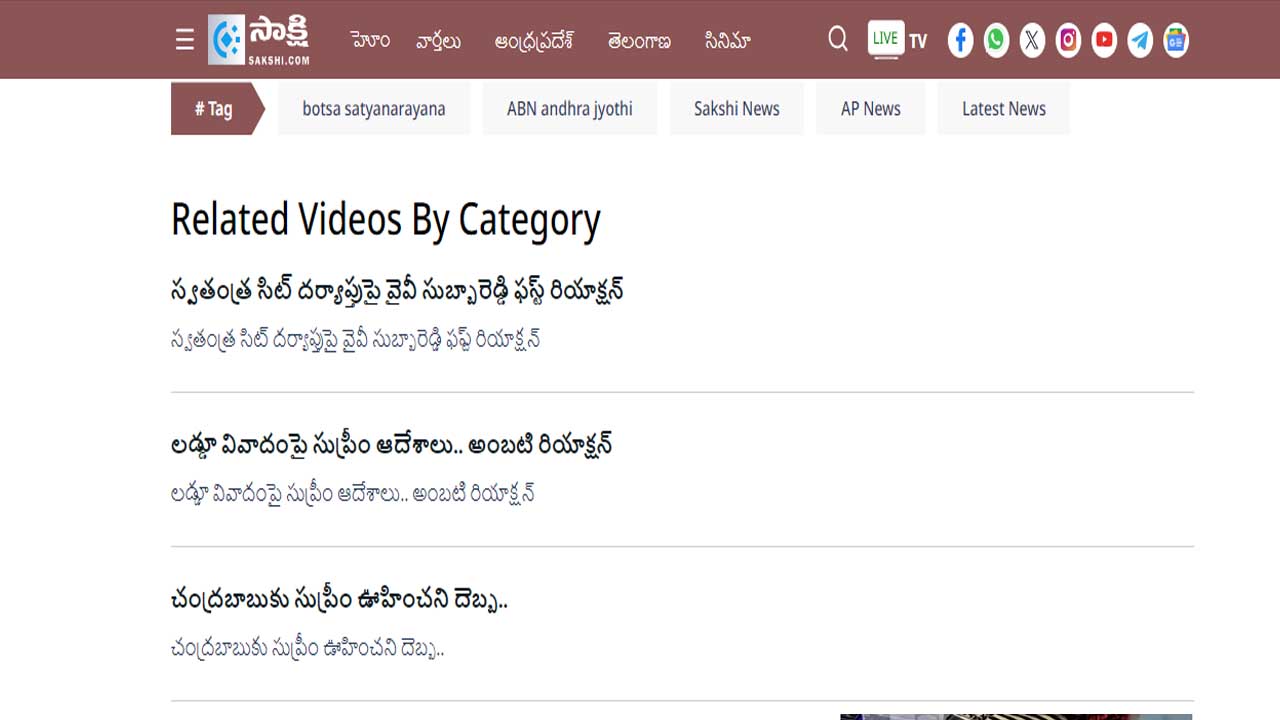This screenshot has width=1280, height=720.
Task: Select హోం in the navigation bar
Action: click(x=370, y=41)
